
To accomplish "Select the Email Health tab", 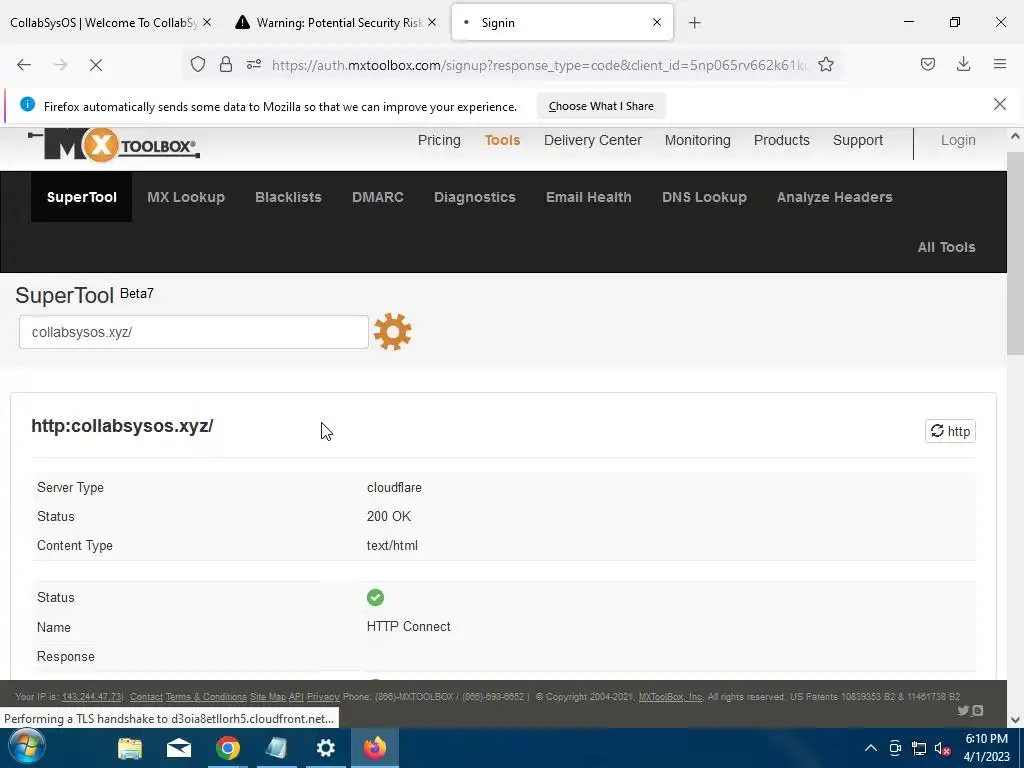I will pos(588,197).
